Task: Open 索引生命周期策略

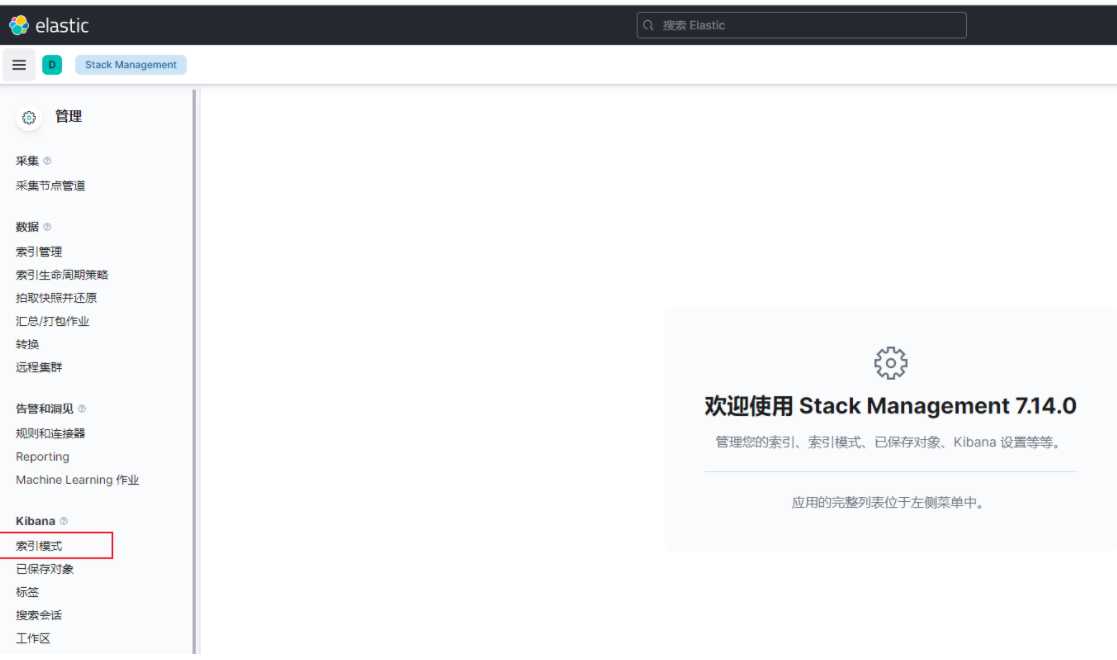Action: pyautogui.click(x=62, y=274)
